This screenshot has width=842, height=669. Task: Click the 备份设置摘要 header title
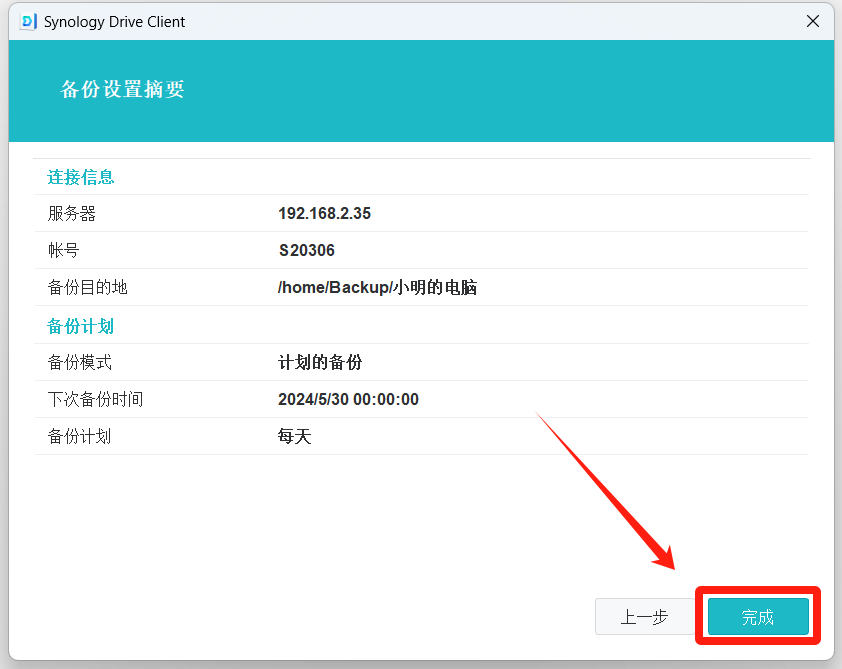(x=123, y=89)
